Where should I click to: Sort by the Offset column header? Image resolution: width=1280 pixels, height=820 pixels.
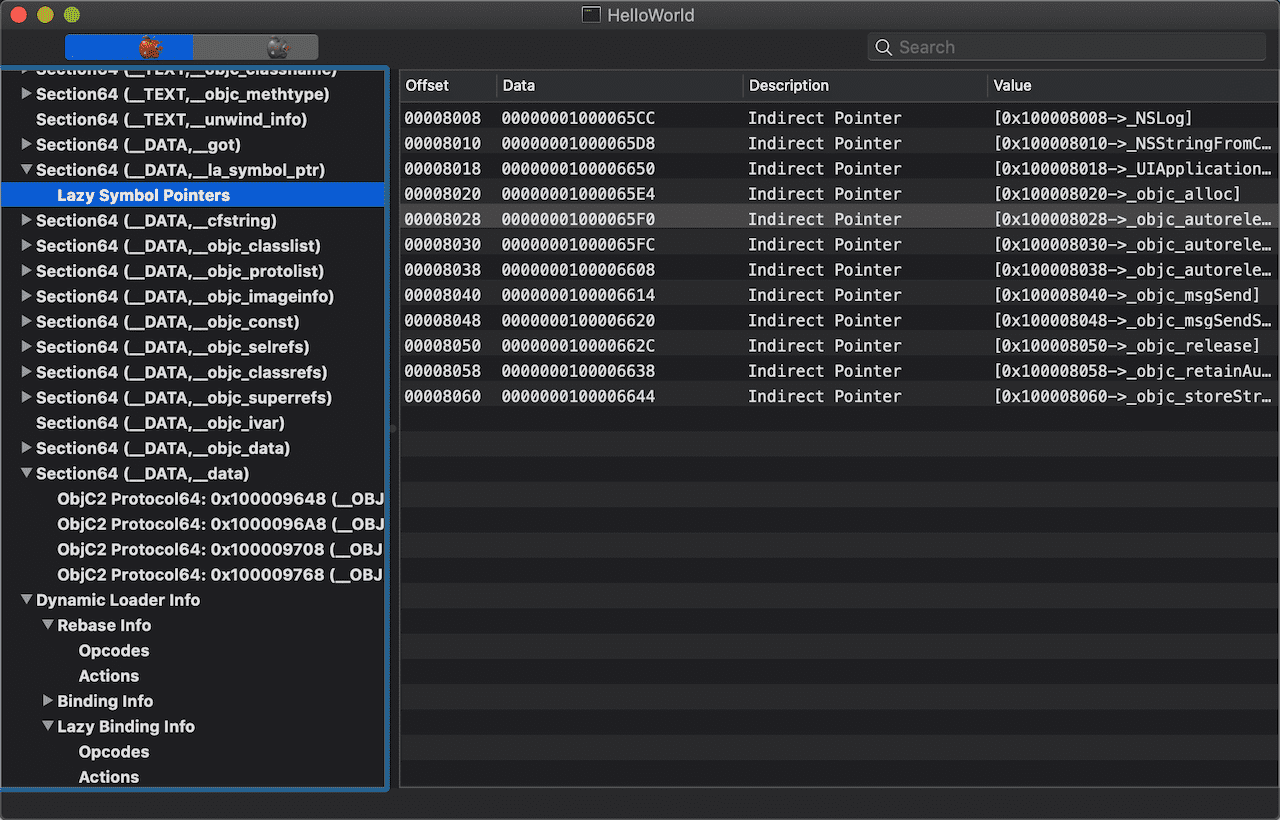coord(448,86)
